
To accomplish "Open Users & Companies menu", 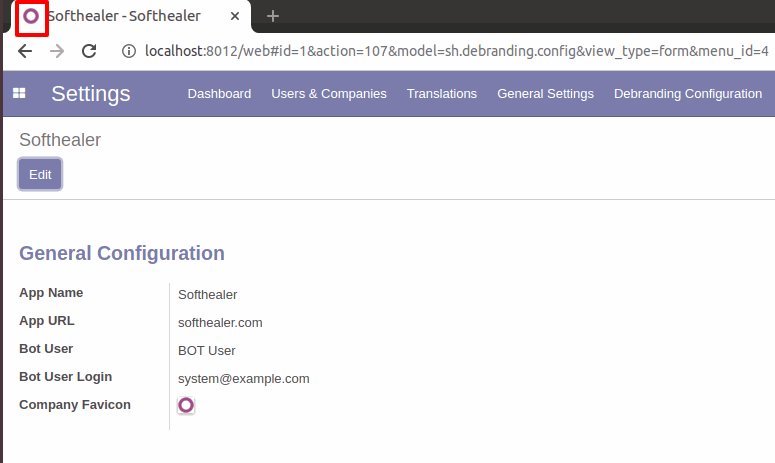I will tap(329, 94).
